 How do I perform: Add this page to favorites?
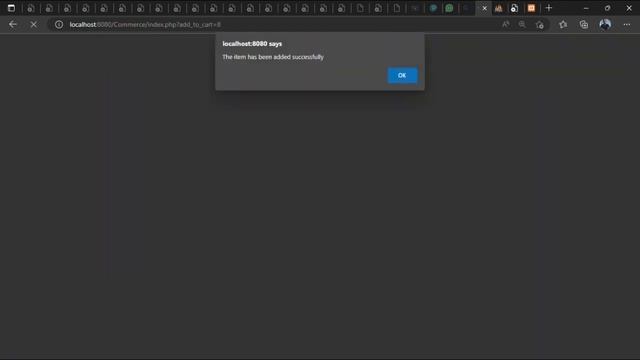(x=540, y=24)
